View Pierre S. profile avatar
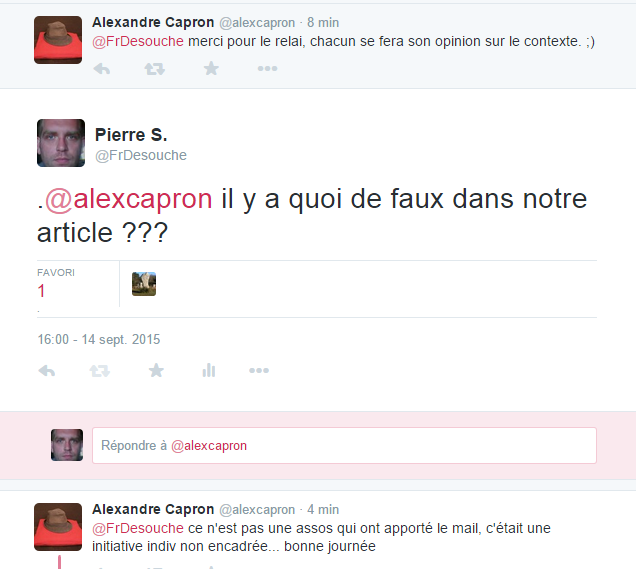636x569 pixels. point(61,143)
